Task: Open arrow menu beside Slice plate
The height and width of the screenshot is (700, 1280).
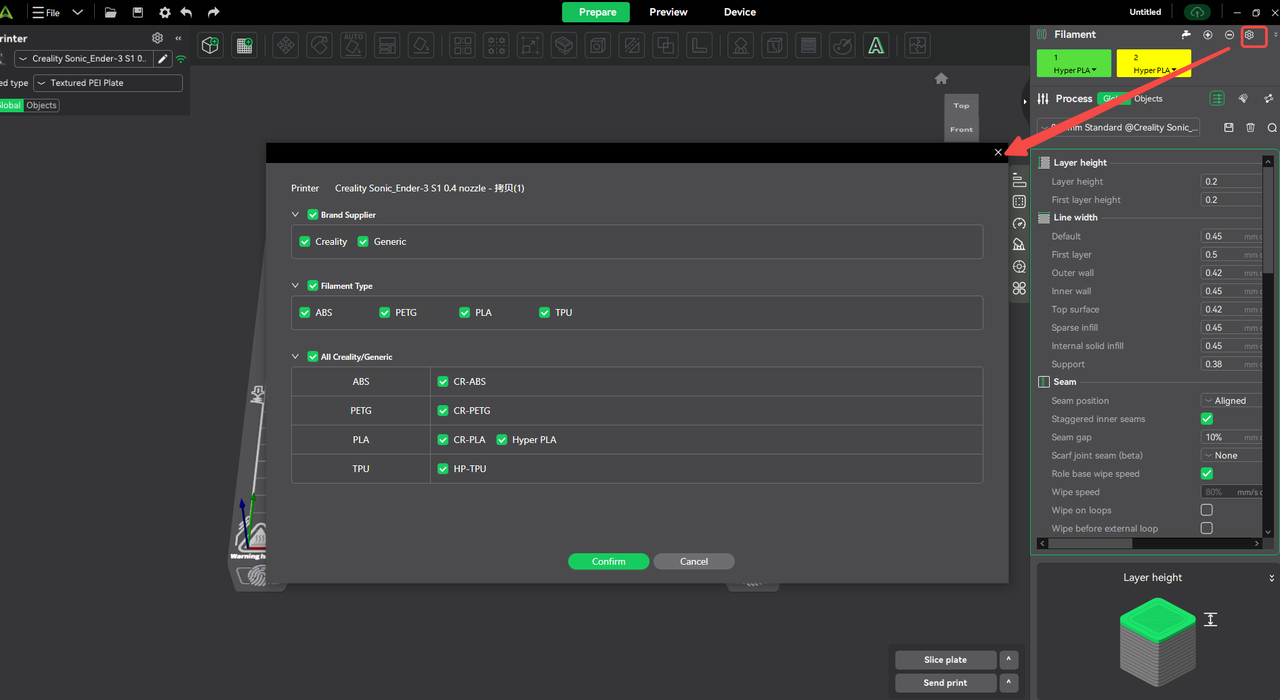Action: [1009, 660]
